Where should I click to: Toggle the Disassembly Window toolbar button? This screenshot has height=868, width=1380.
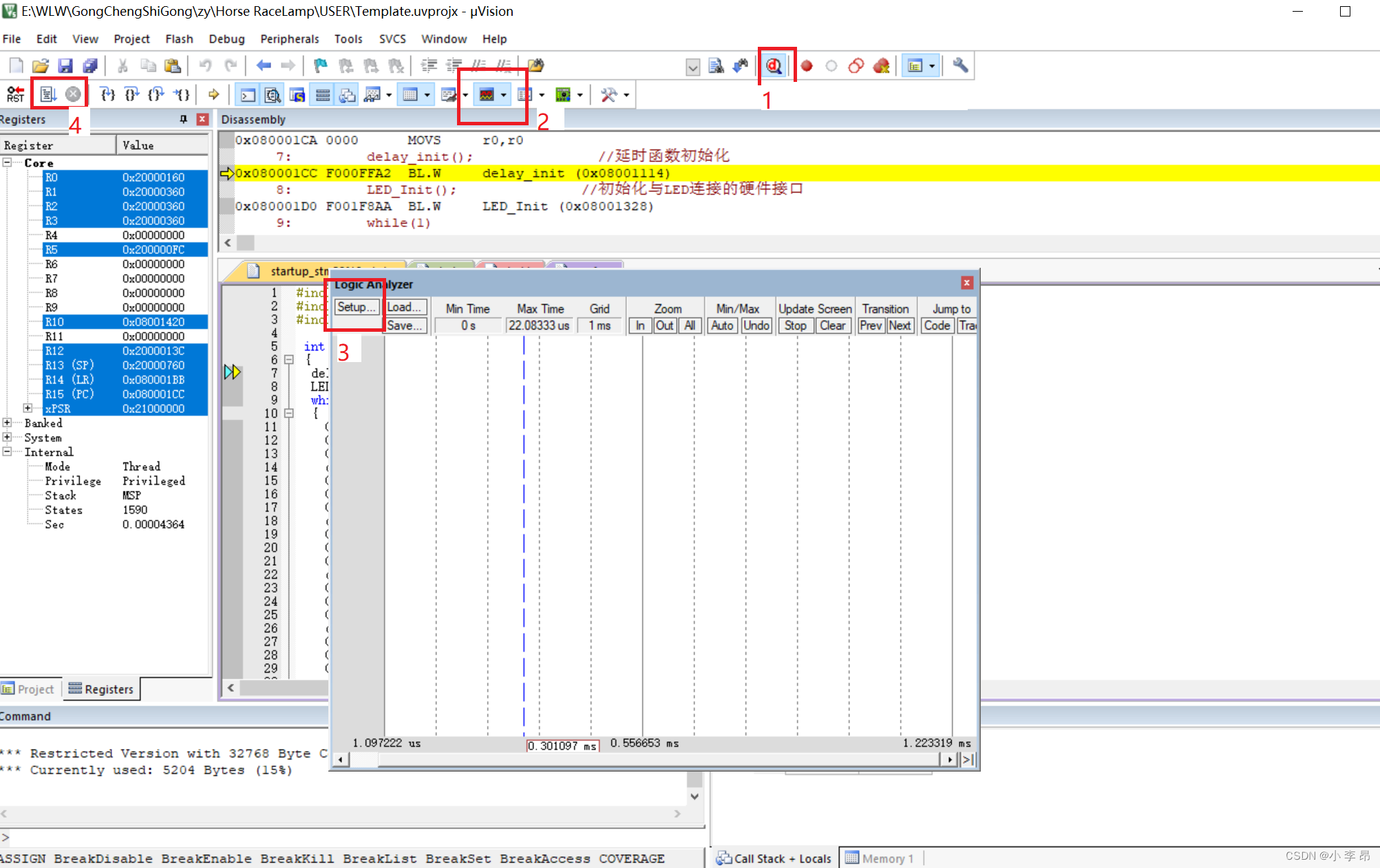(x=273, y=95)
